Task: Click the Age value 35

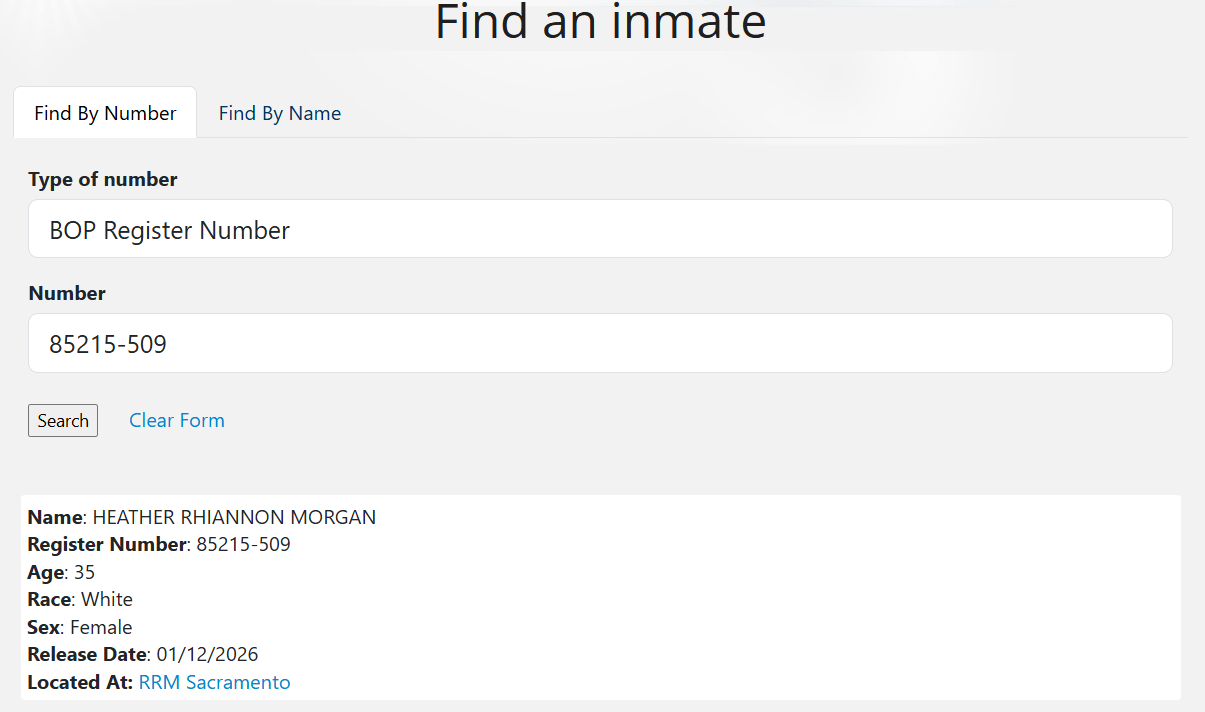Action: (x=84, y=573)
